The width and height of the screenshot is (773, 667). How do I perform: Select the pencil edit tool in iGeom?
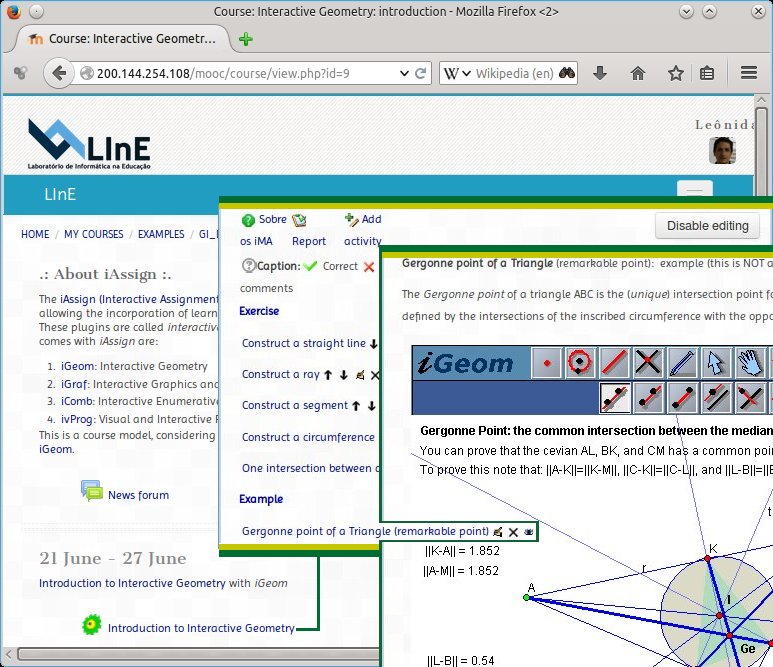pos(683,363)
